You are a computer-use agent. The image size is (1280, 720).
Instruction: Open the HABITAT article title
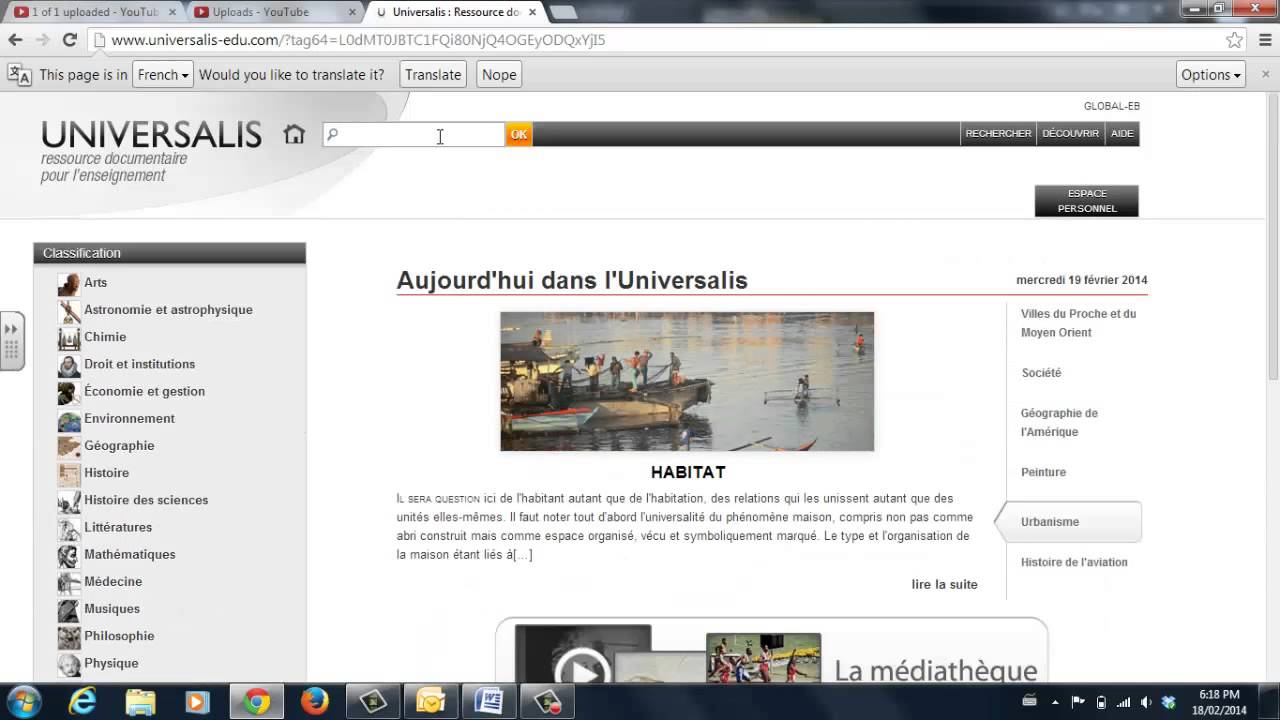click(x=688, y=472)
